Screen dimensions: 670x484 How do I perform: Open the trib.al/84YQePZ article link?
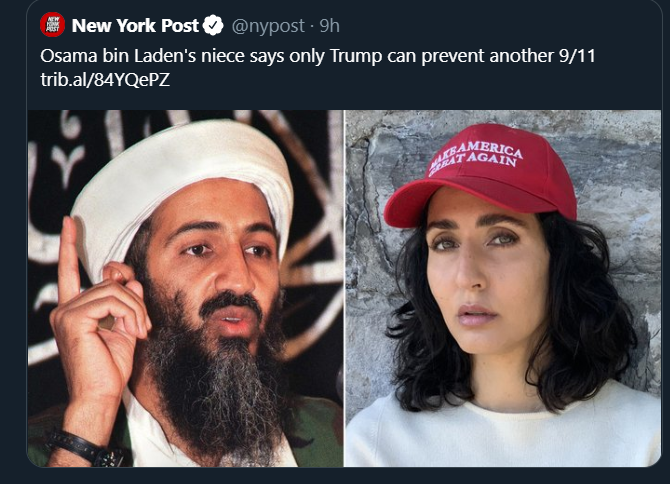pyautogui.click(x=105, y=79)
